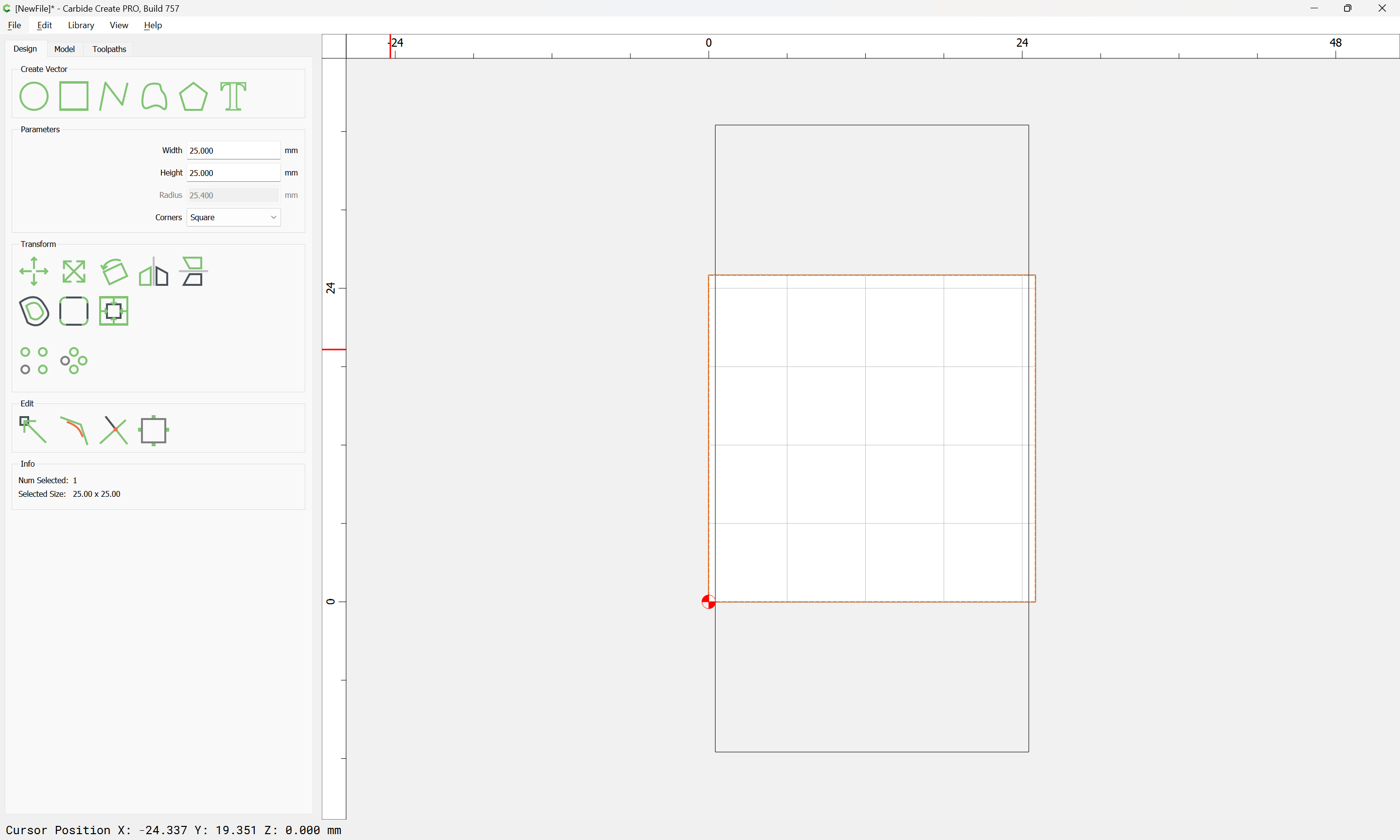The width and height of the screenshot is (1400, 840).
Task: Activate the Join vectors tool
Action: [x=74, y=430]
